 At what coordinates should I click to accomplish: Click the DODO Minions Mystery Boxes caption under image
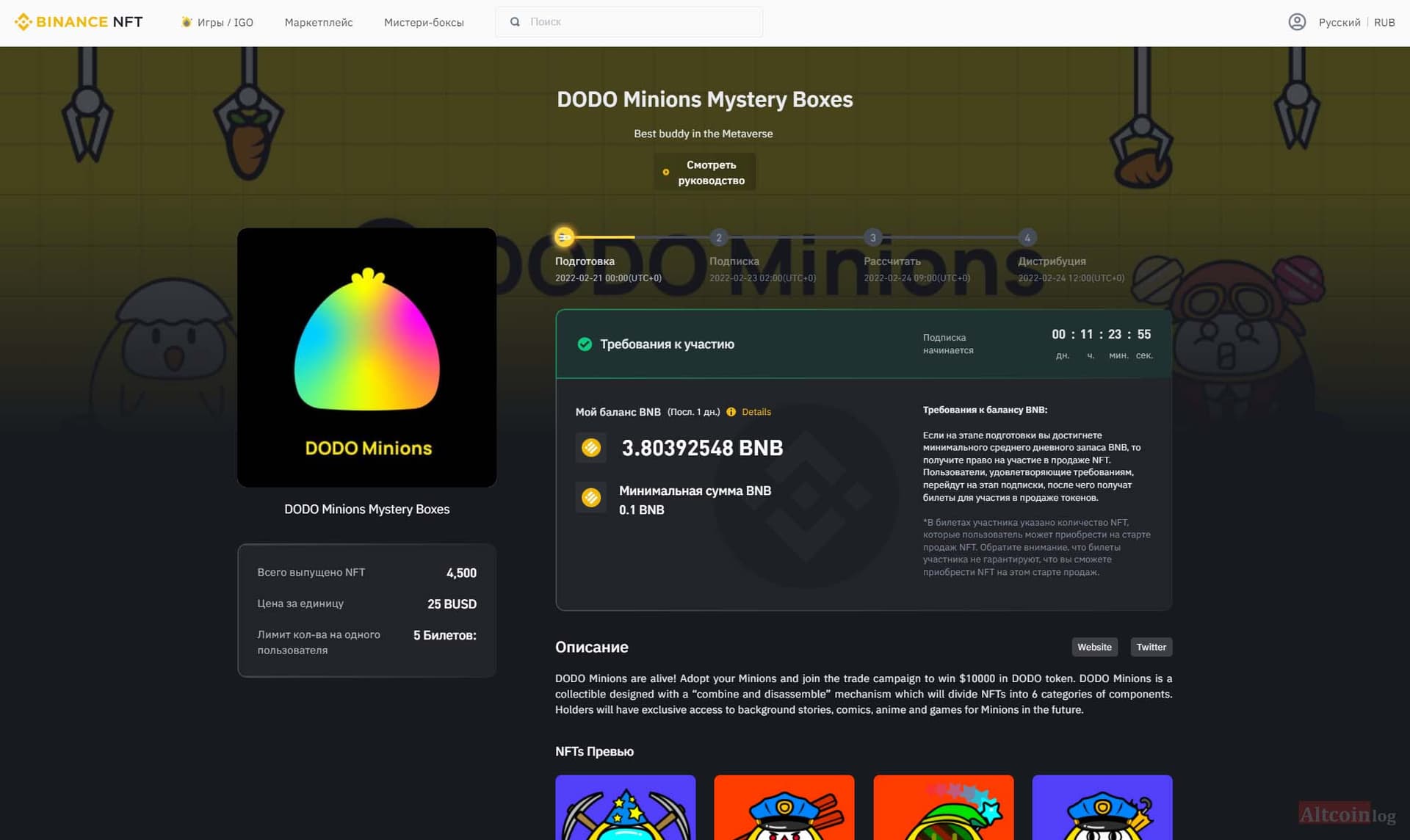pos(367,509)
